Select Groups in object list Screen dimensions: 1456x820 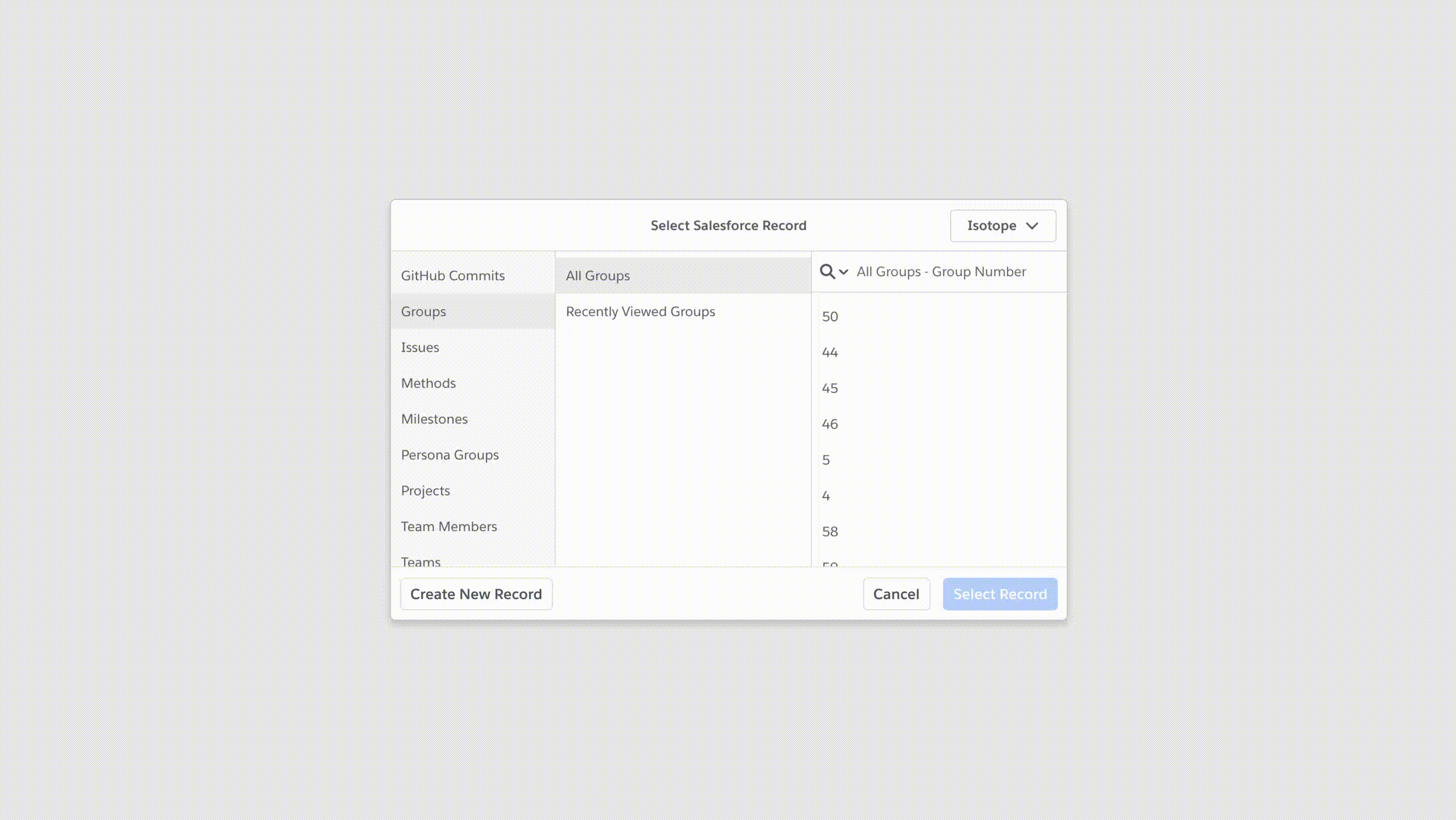pyautogui.click(x=423, y=311)
